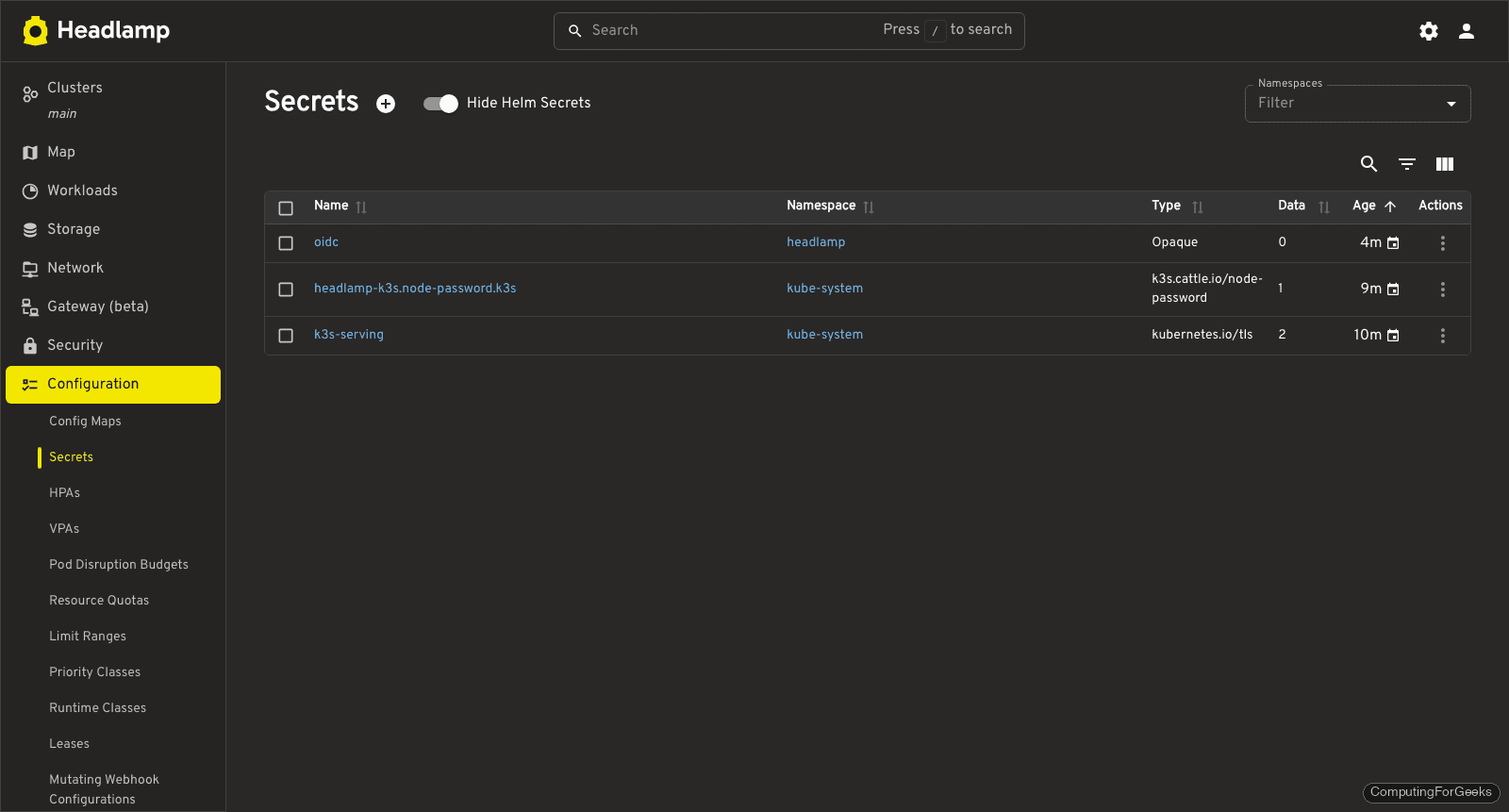This screenshot has height=812, width=1509.
Task: Open VPAs submenu item
Action: [64, 529]
